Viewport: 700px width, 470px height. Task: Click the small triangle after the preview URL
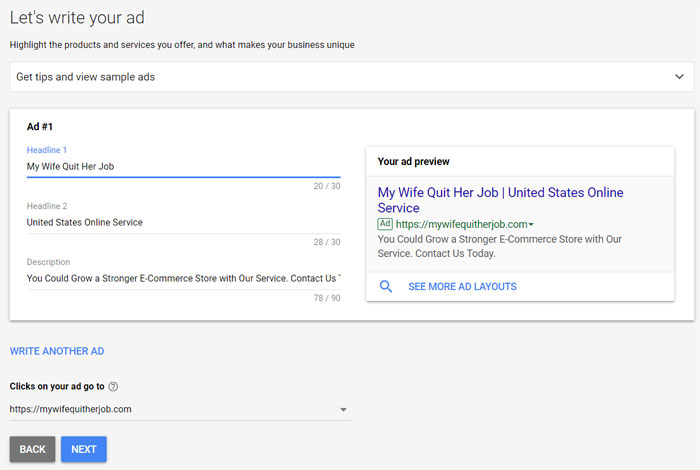pos(531,225)
